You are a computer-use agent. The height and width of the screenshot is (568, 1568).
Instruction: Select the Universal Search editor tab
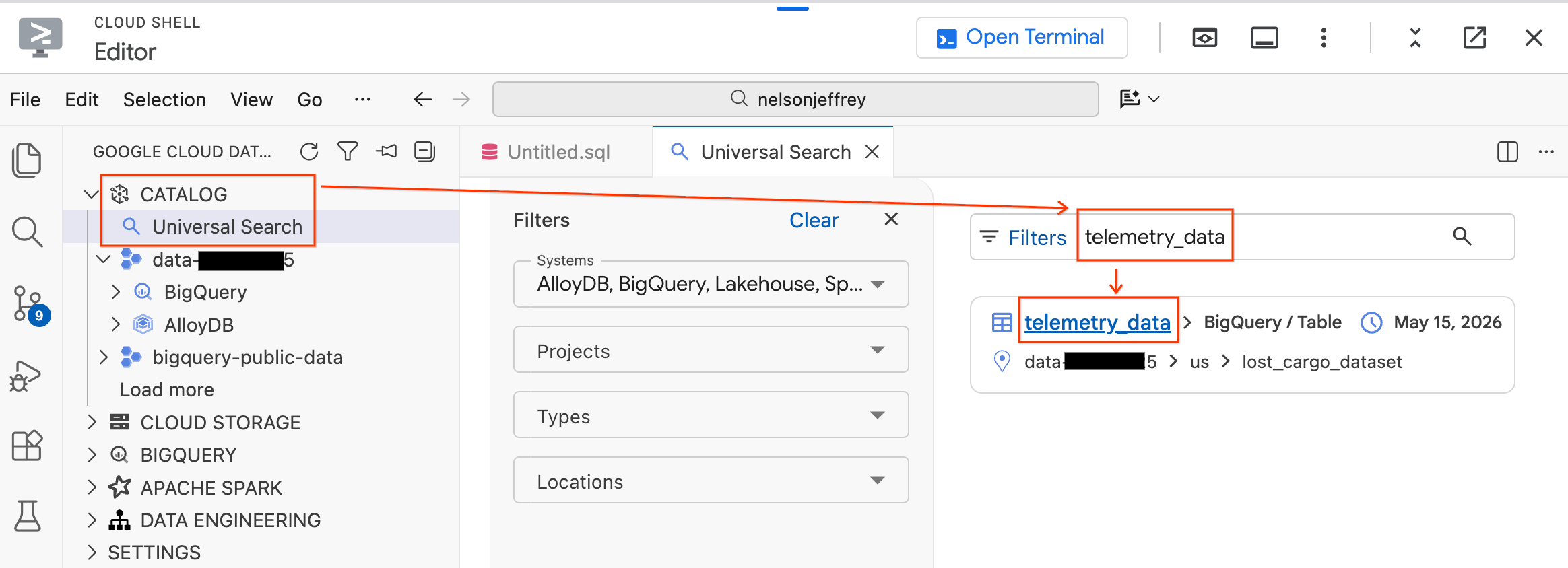pos(773,152)
